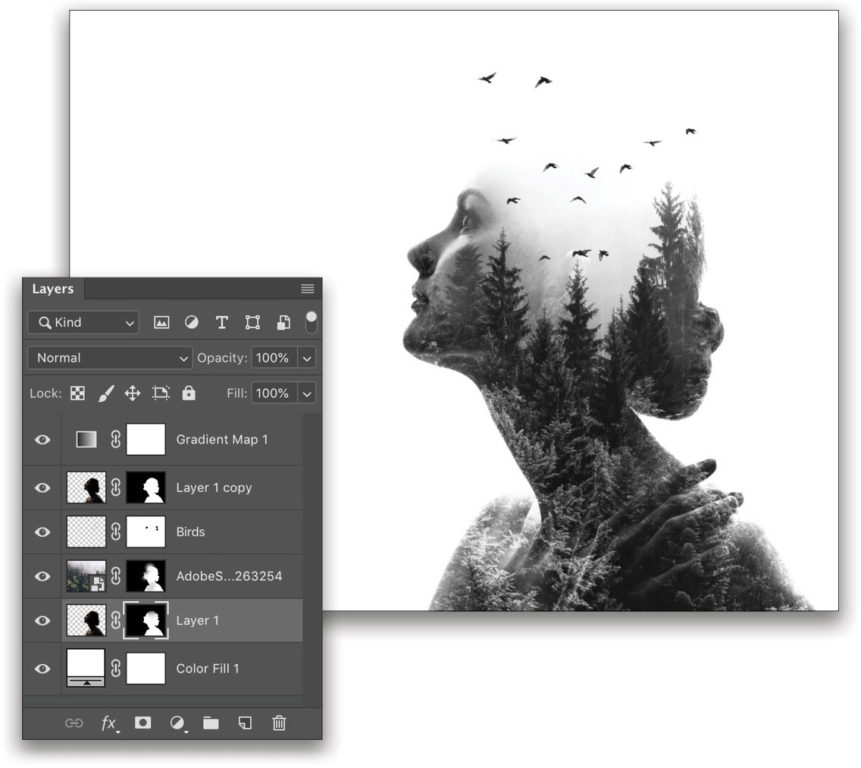Add a layer mask using the mask icon

(143, 721)
